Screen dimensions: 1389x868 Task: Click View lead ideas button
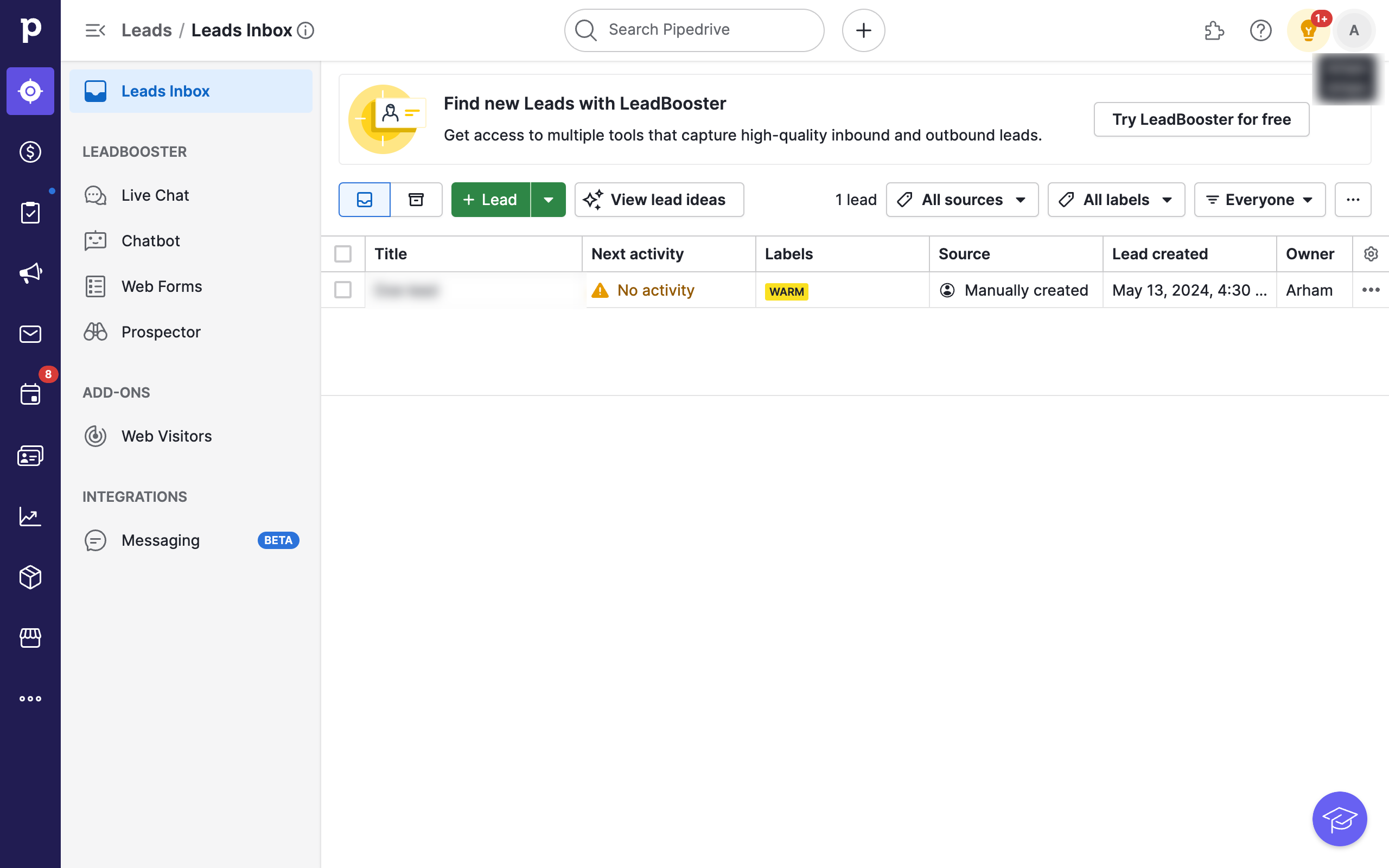click(x=659, y=200)
